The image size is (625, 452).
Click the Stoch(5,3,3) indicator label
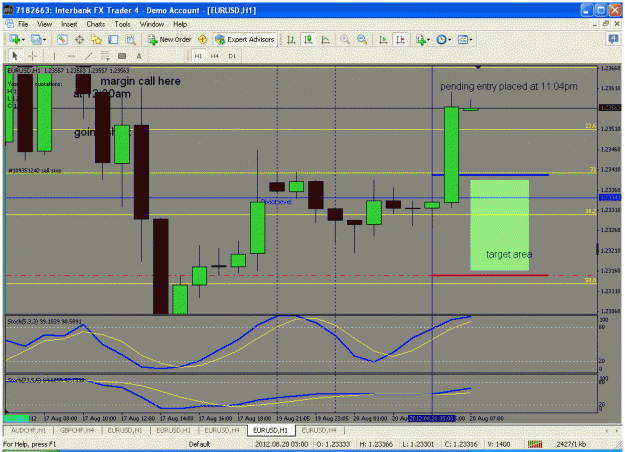coord(44,321)
